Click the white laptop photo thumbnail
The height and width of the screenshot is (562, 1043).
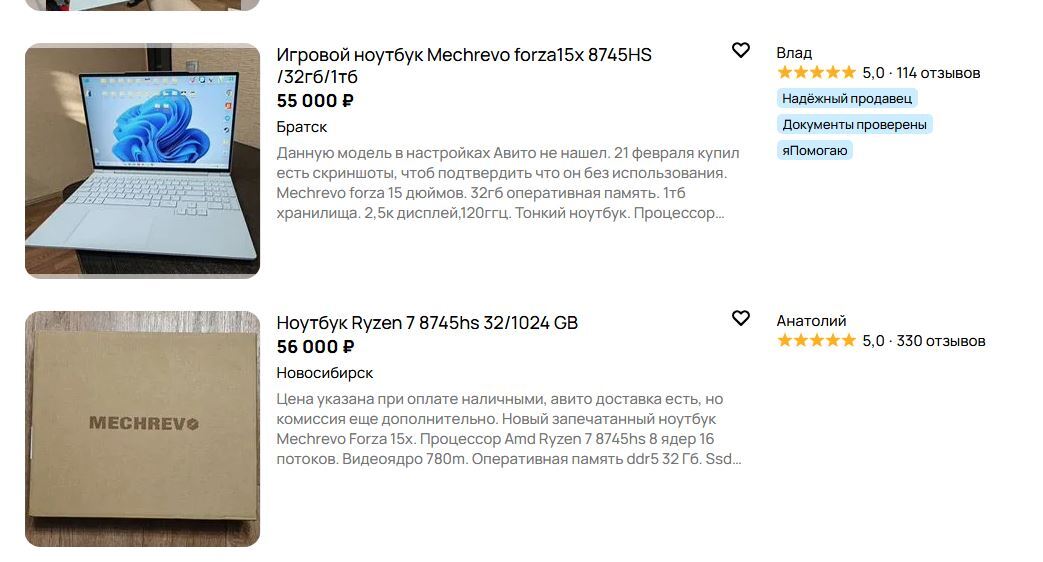coord(142,160)
